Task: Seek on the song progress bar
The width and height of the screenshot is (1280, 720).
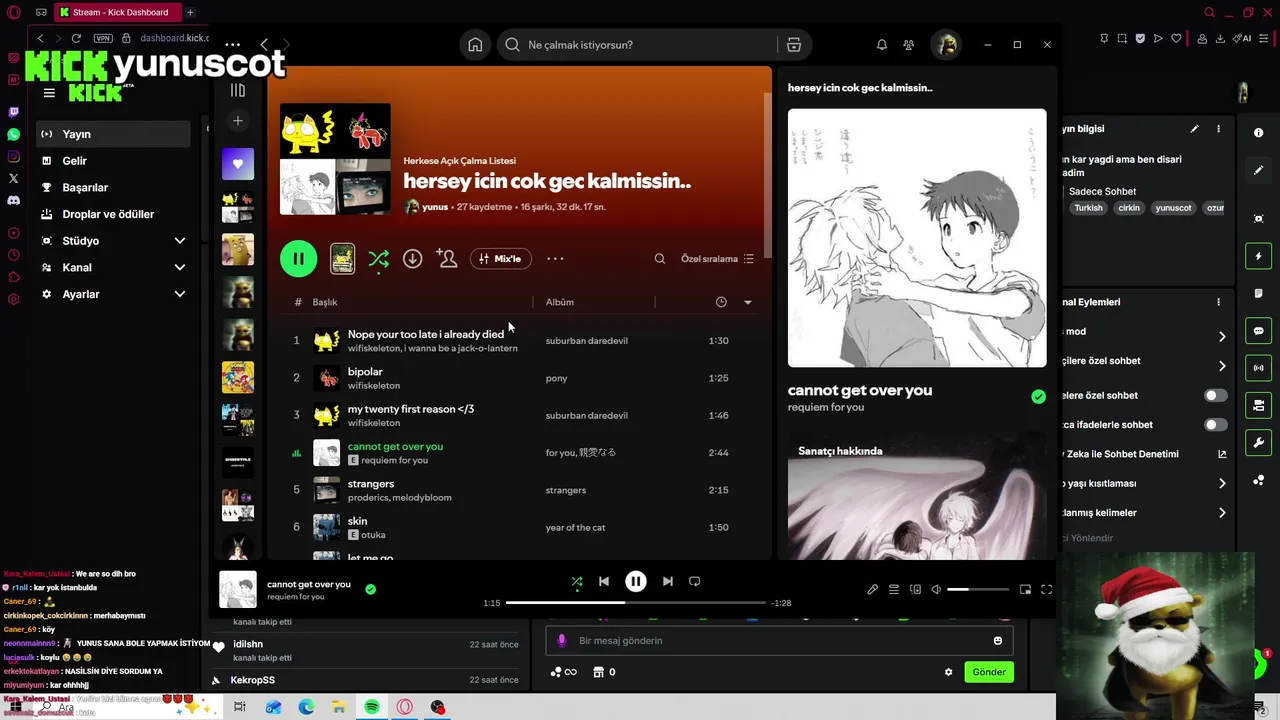Action: click(636, 603)
